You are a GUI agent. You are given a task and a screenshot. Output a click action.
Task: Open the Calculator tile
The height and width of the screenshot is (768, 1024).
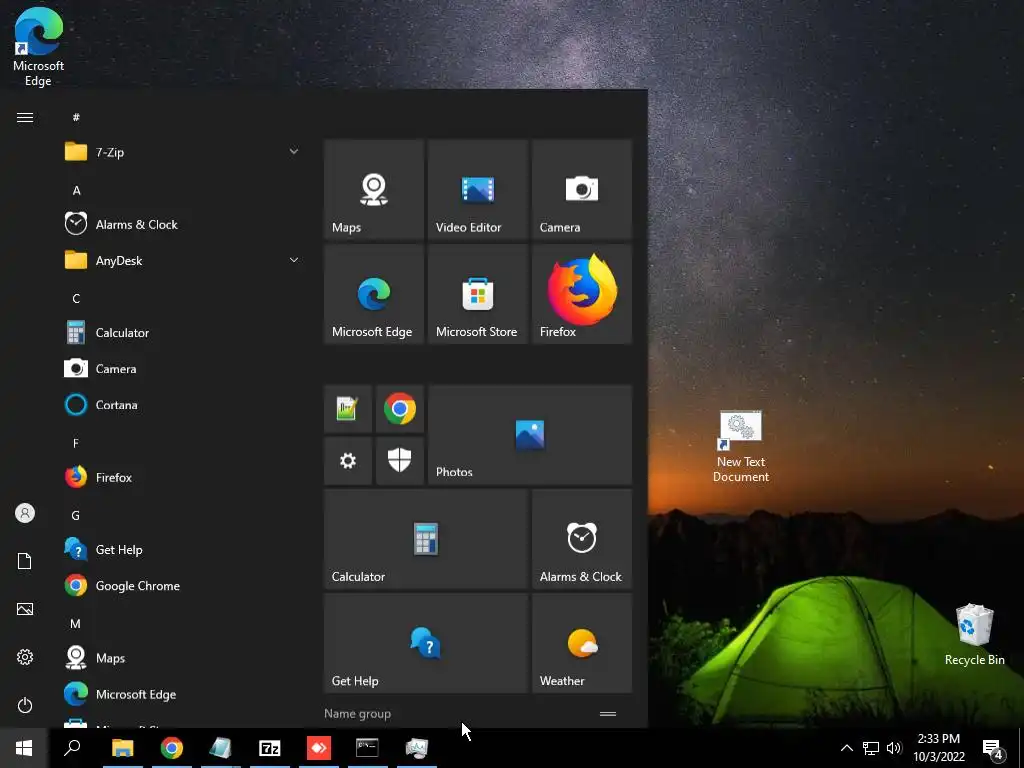coord(426,539)
